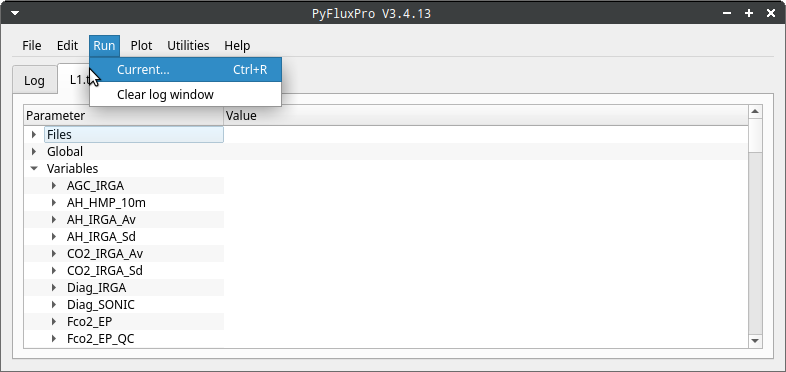Expand the AGC_IRGA variable node
The height and width of the screenshot is (372, 786).
coord(54,185)
